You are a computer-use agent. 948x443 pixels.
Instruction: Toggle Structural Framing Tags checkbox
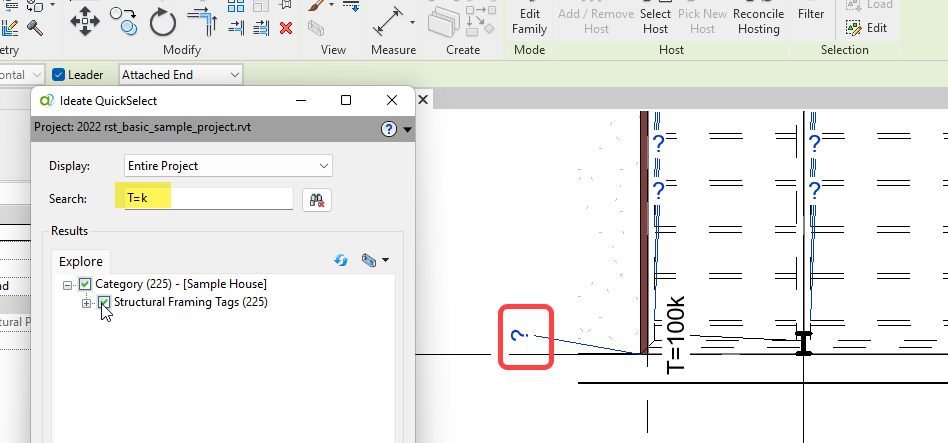(x=104, y=302)
